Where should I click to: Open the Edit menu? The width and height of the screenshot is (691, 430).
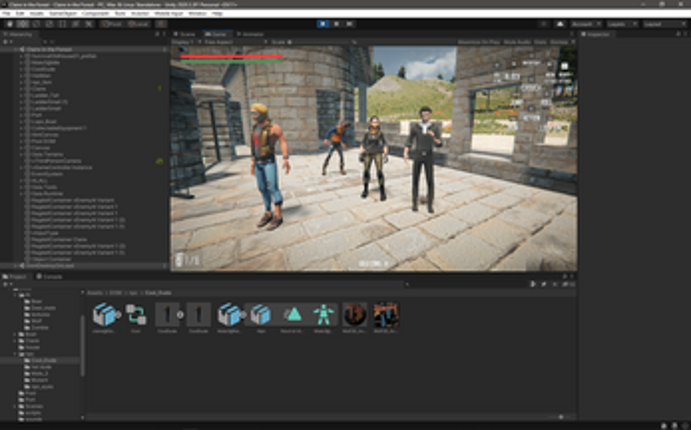[20, 14]
